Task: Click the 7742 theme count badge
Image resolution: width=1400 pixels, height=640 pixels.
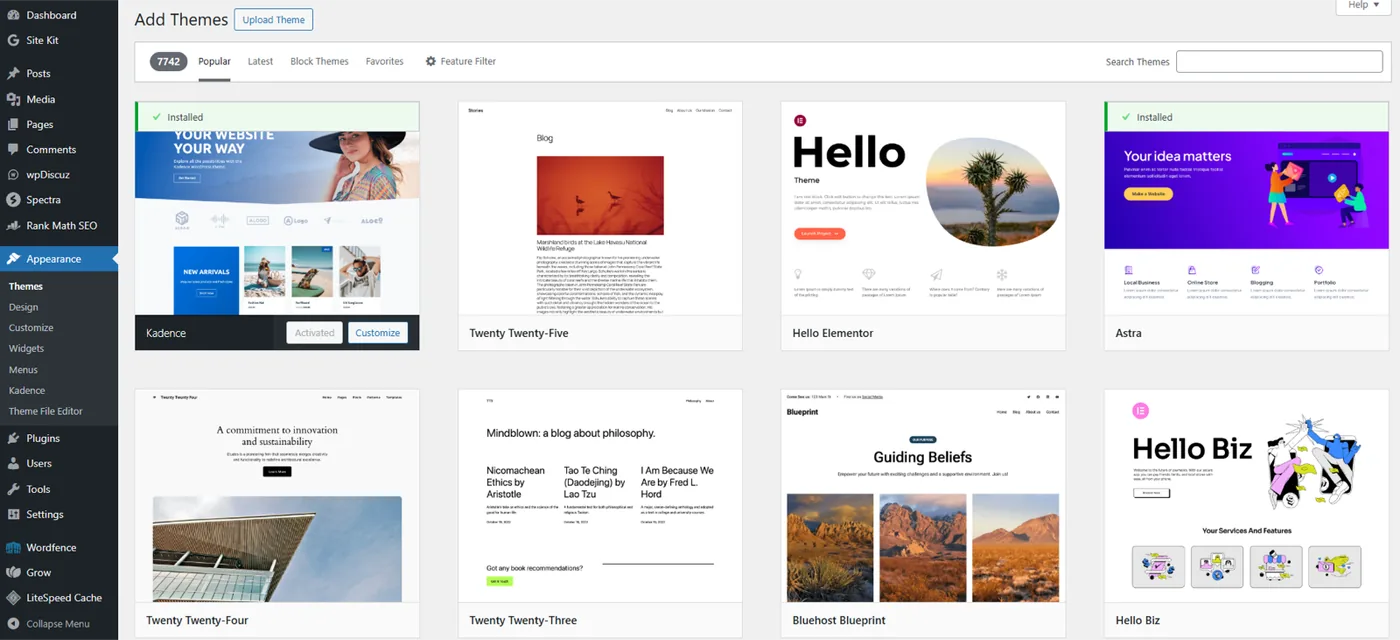Action: (168, 61)
